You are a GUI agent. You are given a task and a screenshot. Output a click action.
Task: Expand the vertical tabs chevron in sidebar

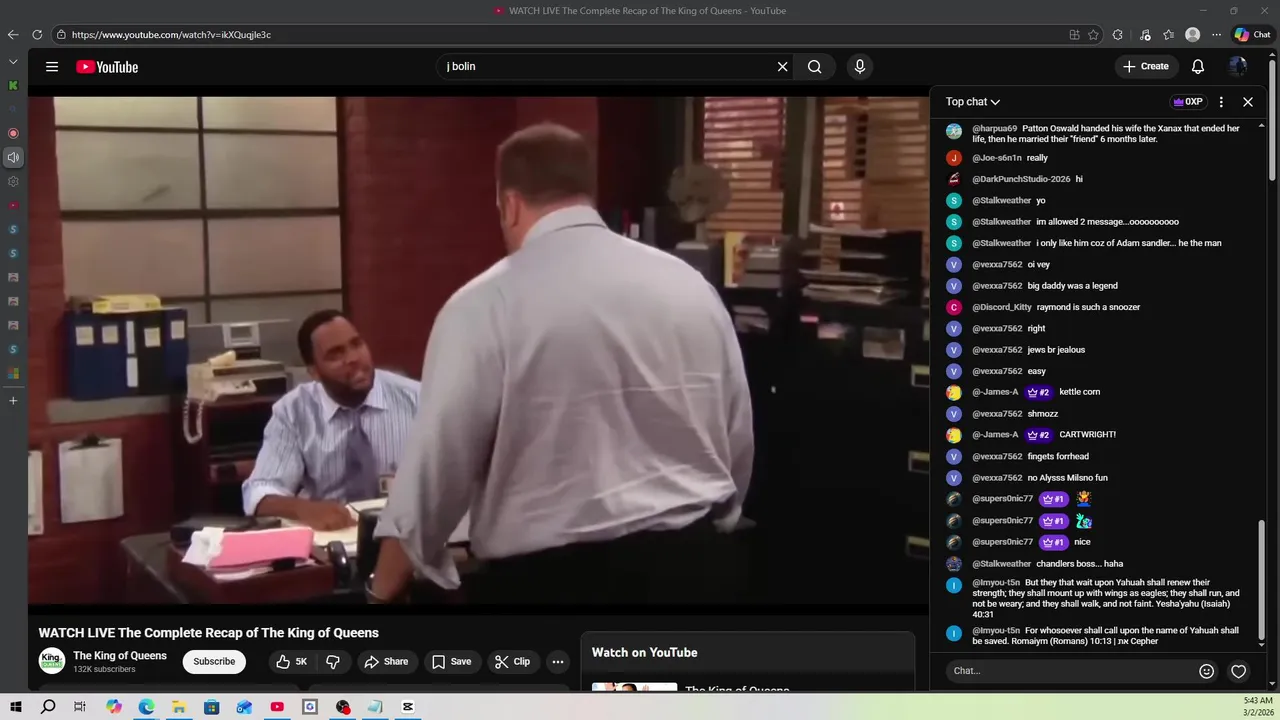pos(13,61)
